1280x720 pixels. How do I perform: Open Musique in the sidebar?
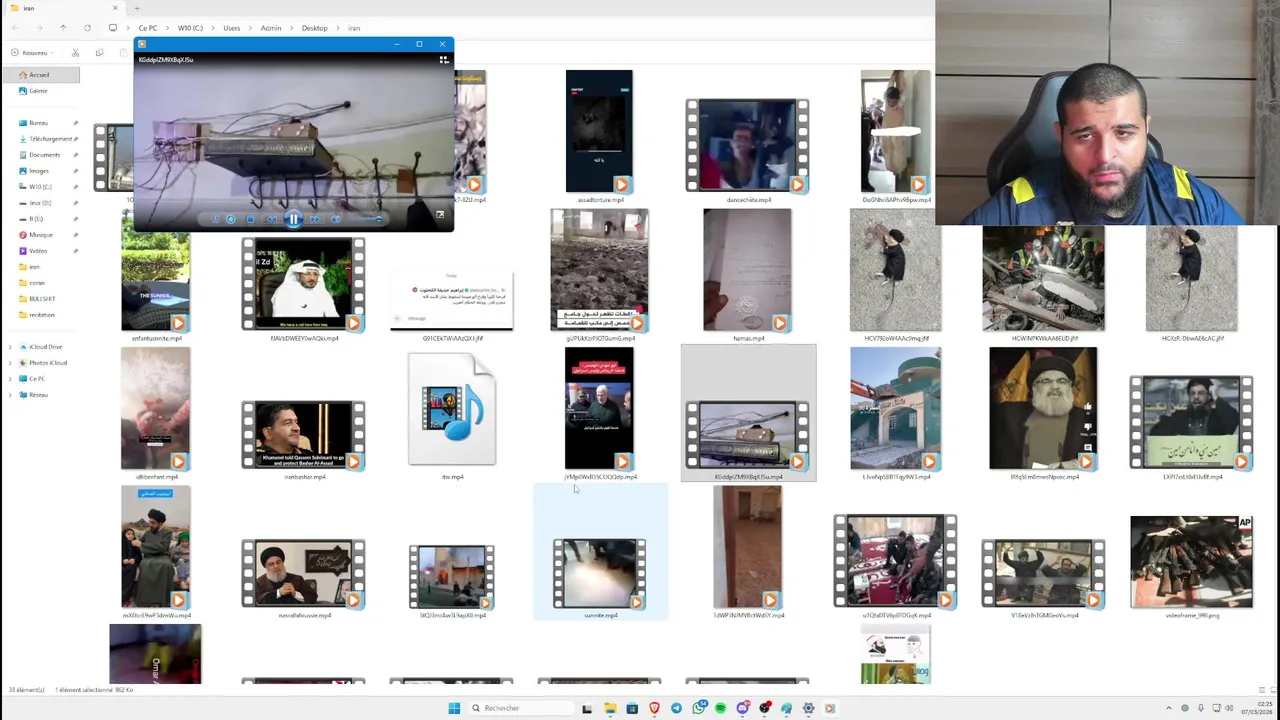pos(40,235)
